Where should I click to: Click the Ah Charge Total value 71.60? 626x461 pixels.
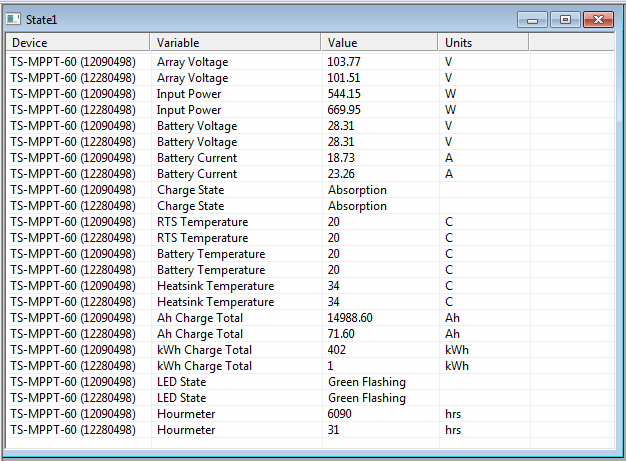(x=341, y=334)
